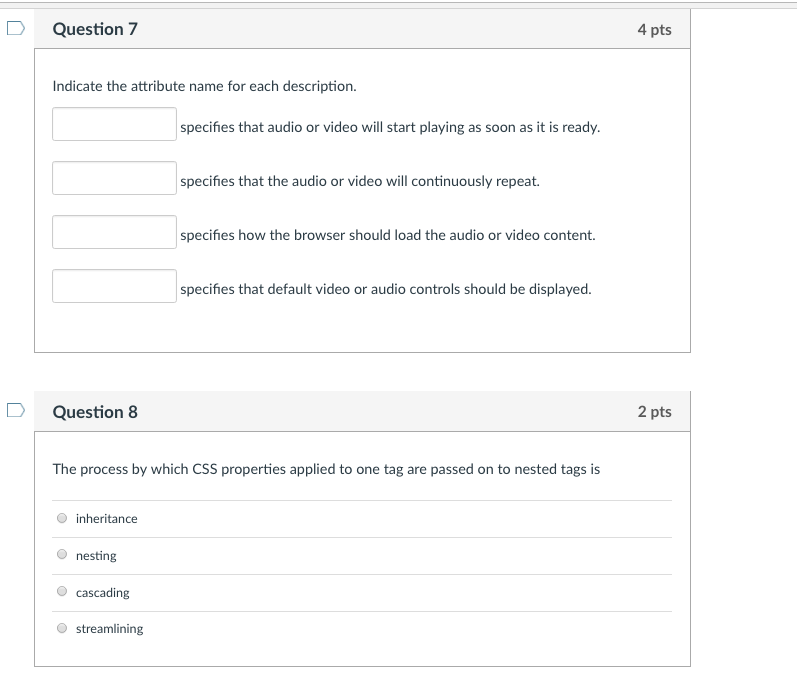The height and width of the screenshot is (685, 797).
Task: Click the CSS properties question prompt text
Action: pyautogui.click(x=326, y=469)
